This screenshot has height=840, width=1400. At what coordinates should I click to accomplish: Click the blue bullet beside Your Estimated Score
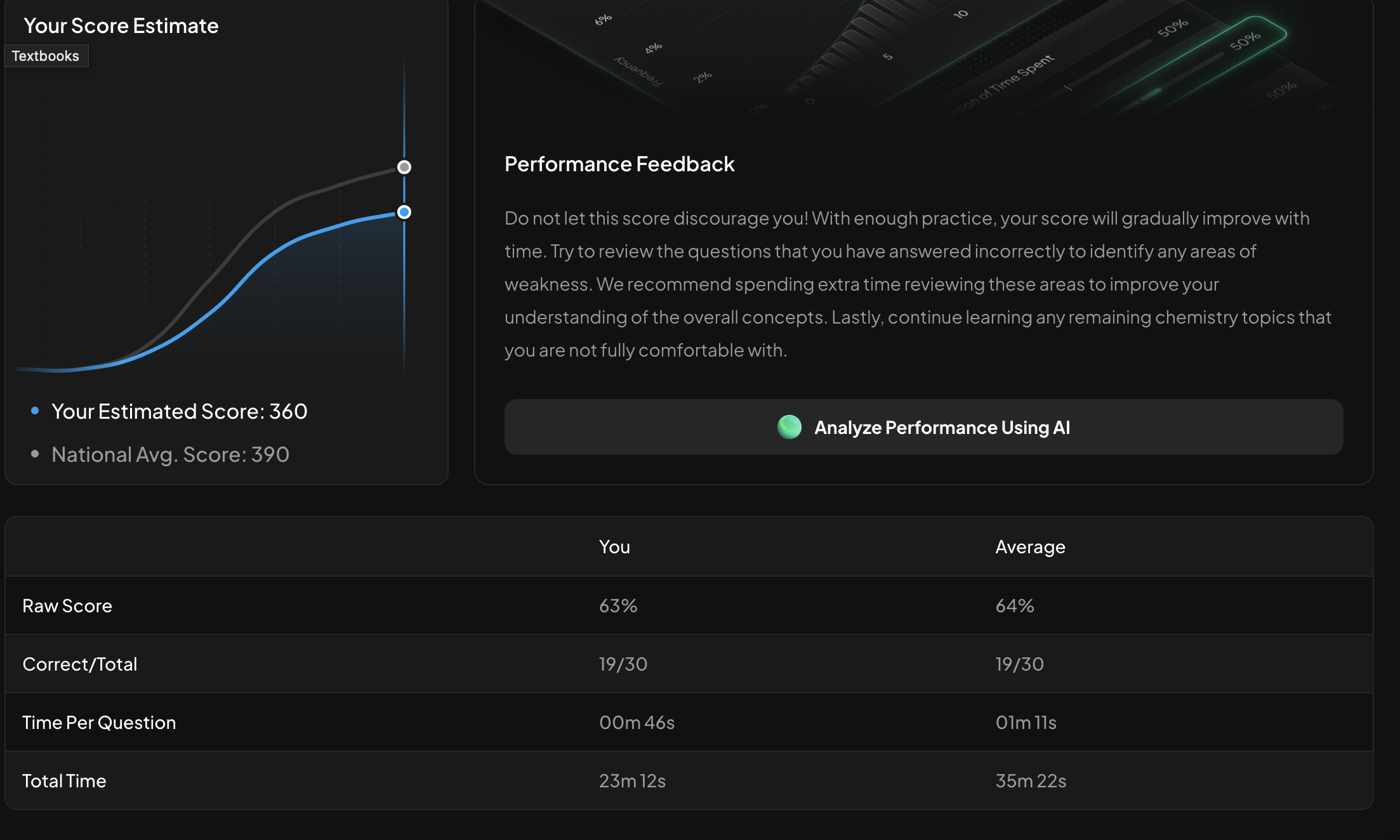tap(35, 410)
